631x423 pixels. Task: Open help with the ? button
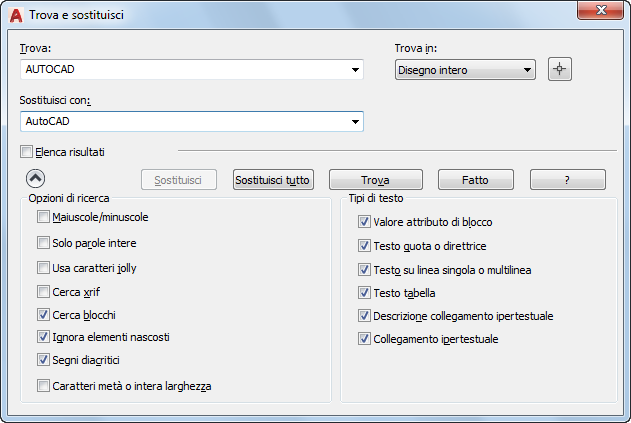coord(568,180)
